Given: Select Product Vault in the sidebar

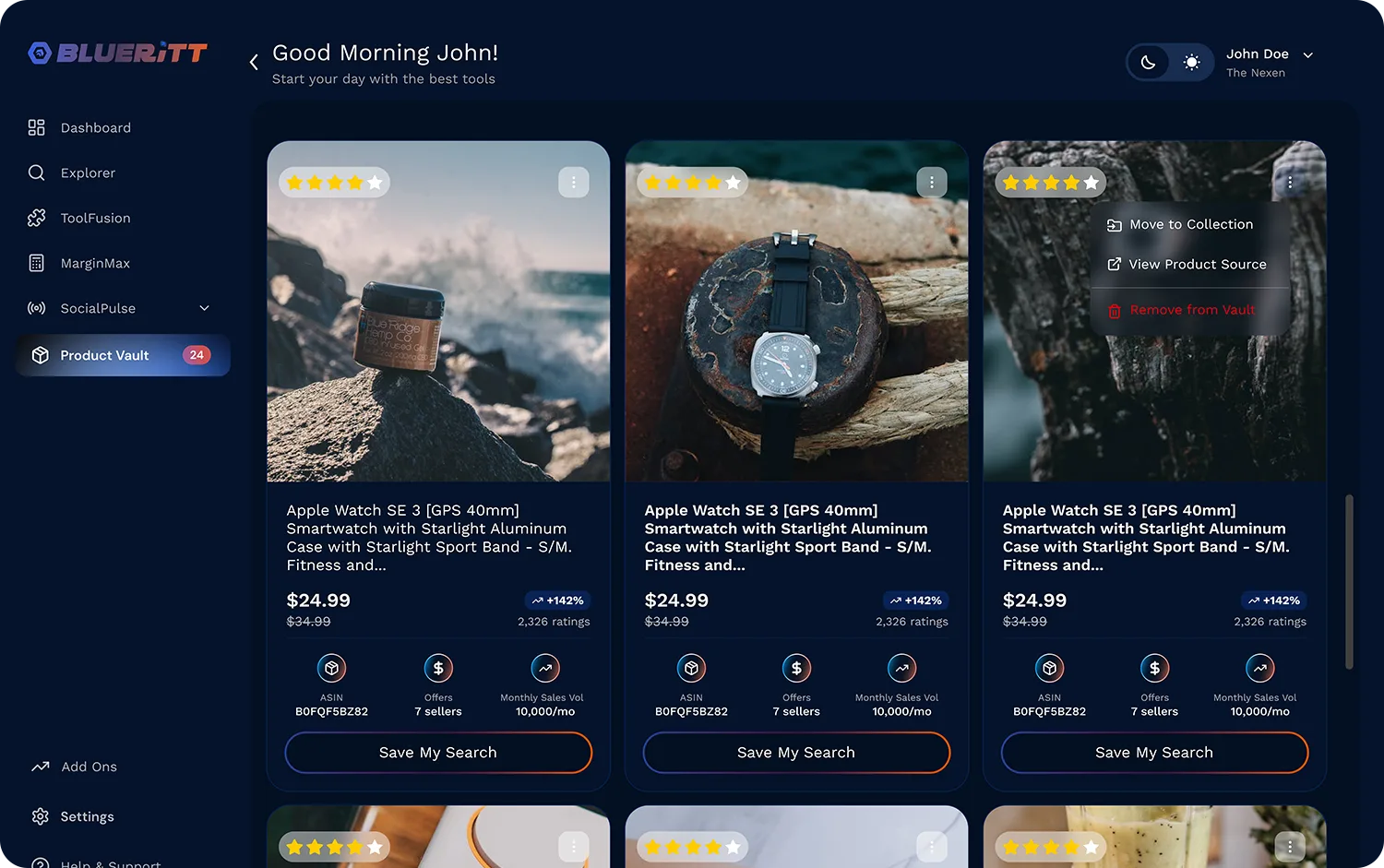Looking at the screenshot, I should 123,355.
